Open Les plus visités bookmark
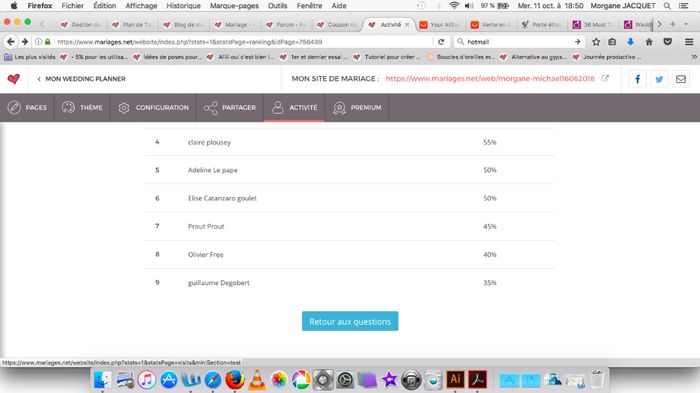This screenshot has height=393, width=700. tap(30, 57)
